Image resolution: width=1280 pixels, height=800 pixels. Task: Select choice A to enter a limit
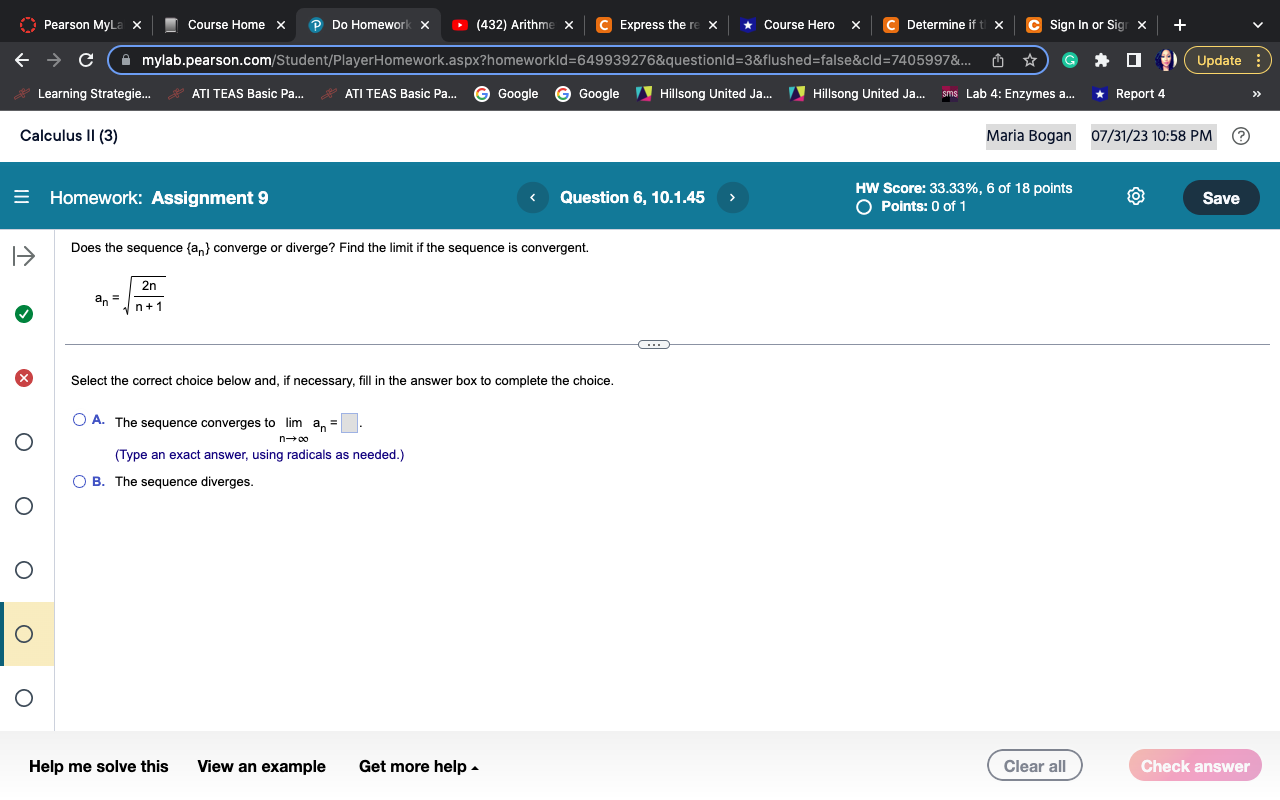[x=78, y=419]
